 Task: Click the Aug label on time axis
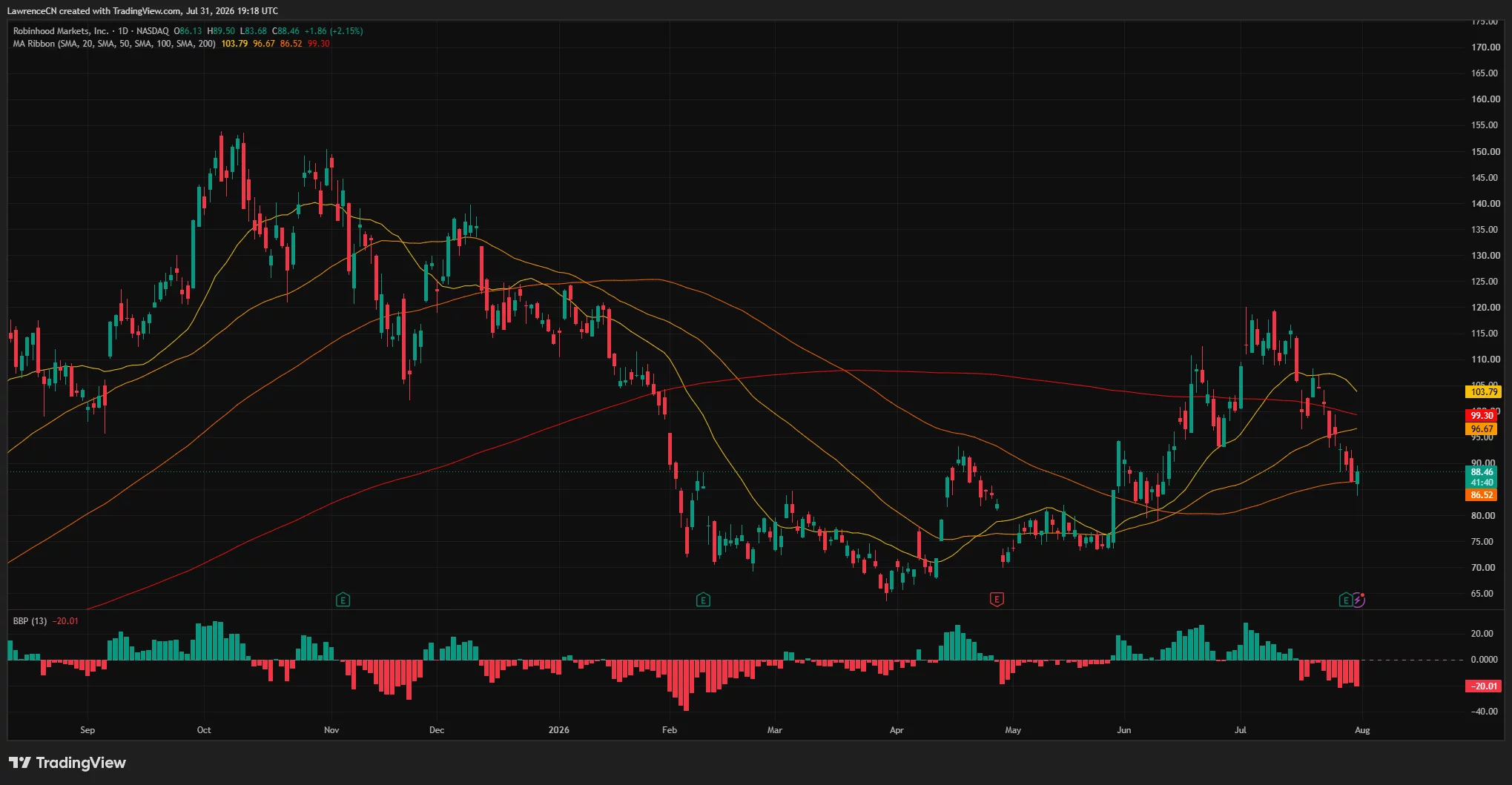1362,730
